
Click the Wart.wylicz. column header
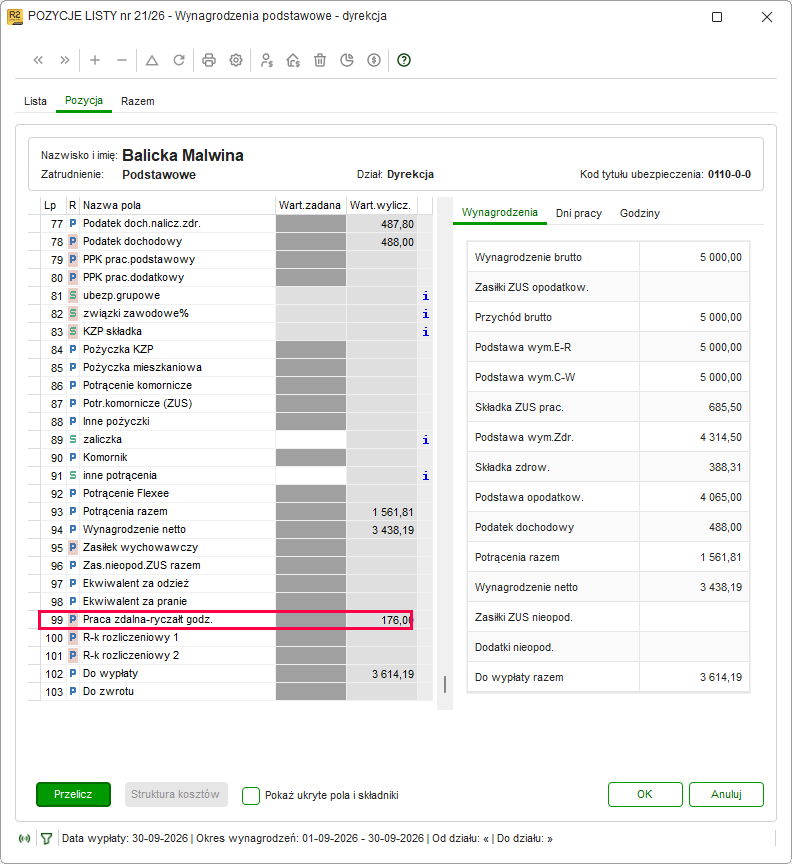pos(381,206)
